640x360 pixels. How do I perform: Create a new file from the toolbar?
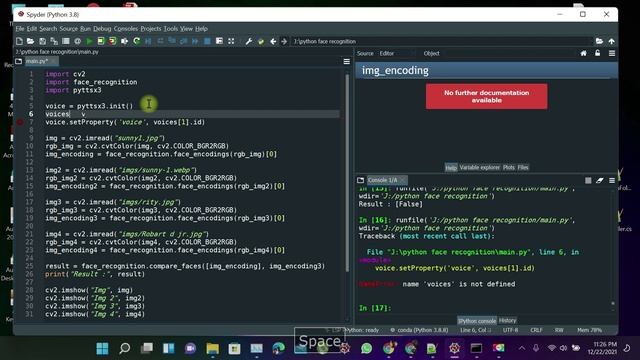[19, 41]
